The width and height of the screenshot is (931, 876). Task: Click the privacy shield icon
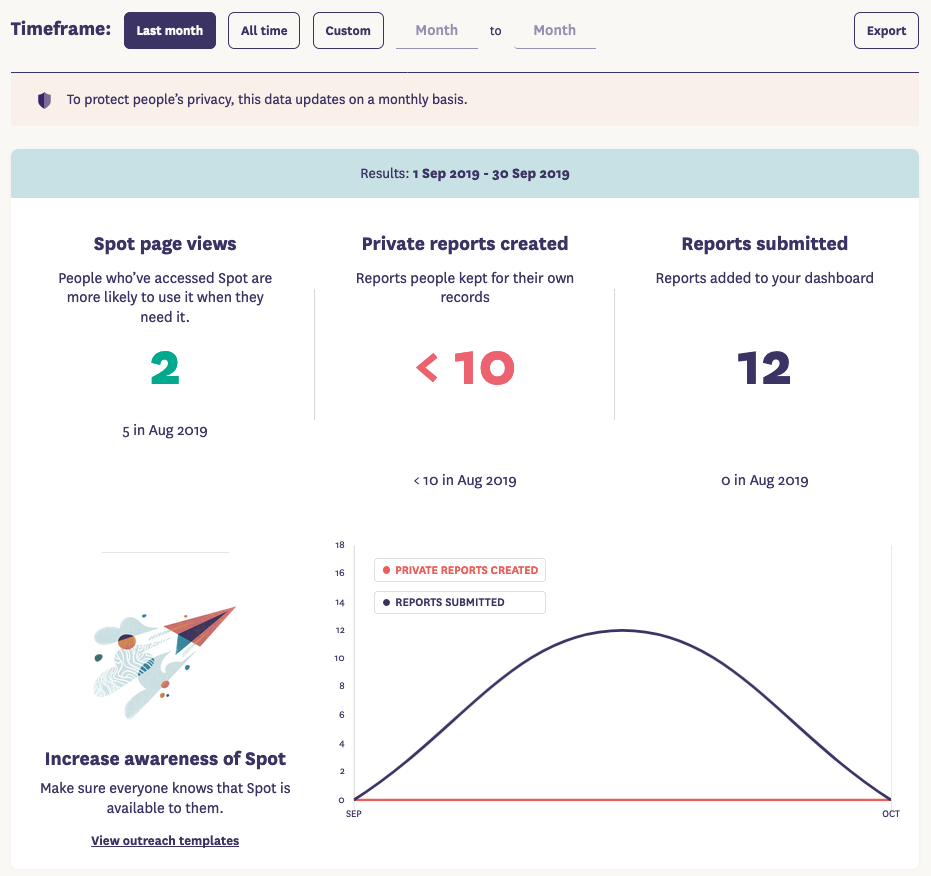(44, 100)
